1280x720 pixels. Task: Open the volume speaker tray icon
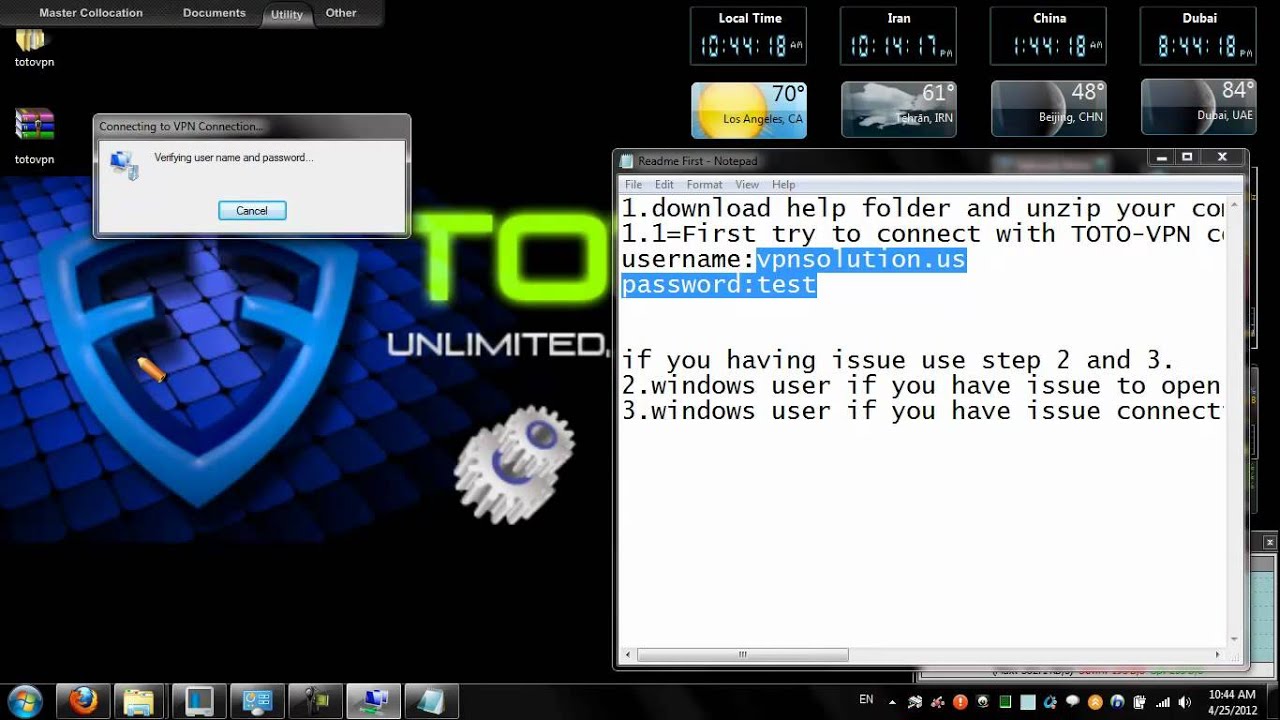click(x=1184, y=701)
